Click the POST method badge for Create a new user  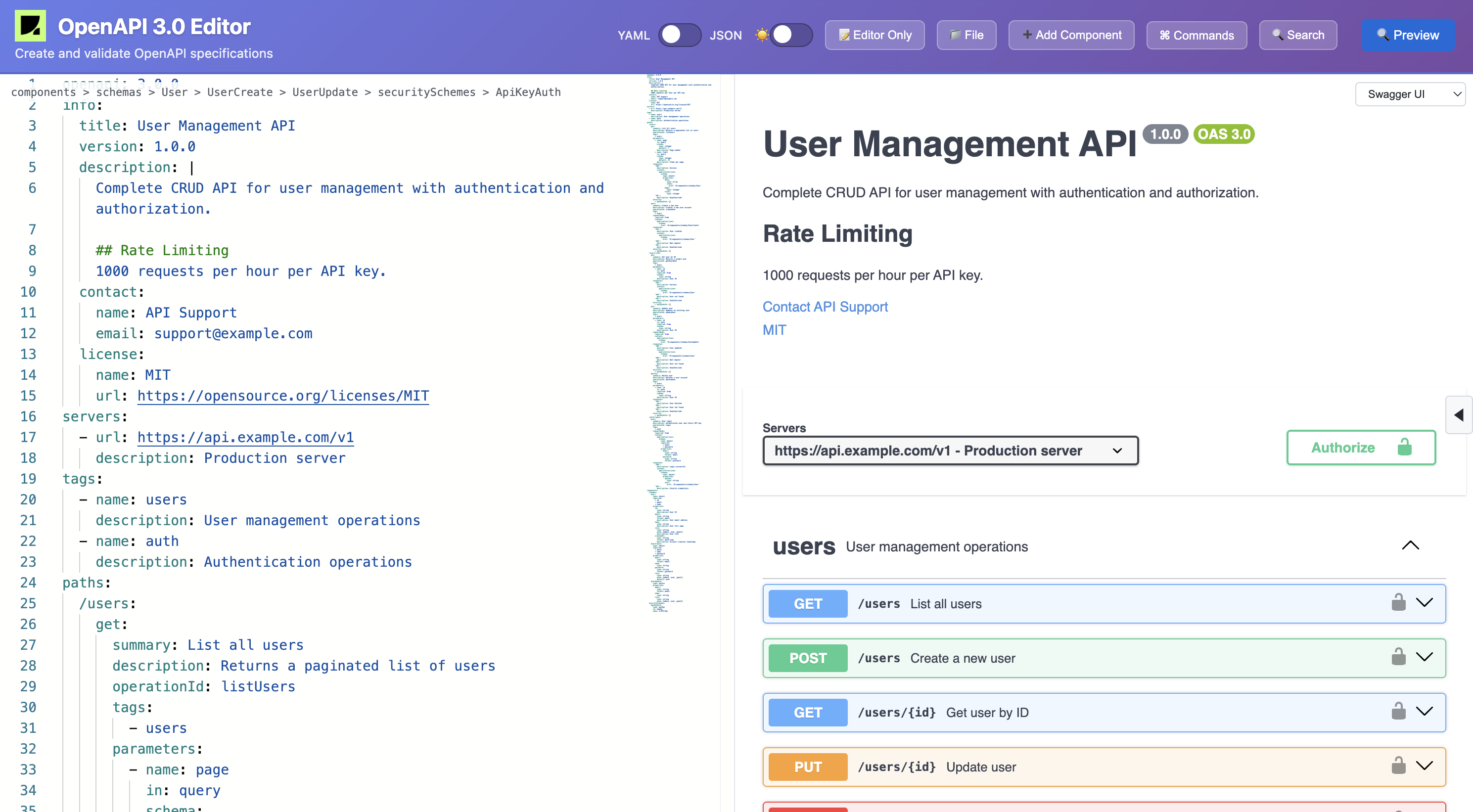[x=808, y=658]
